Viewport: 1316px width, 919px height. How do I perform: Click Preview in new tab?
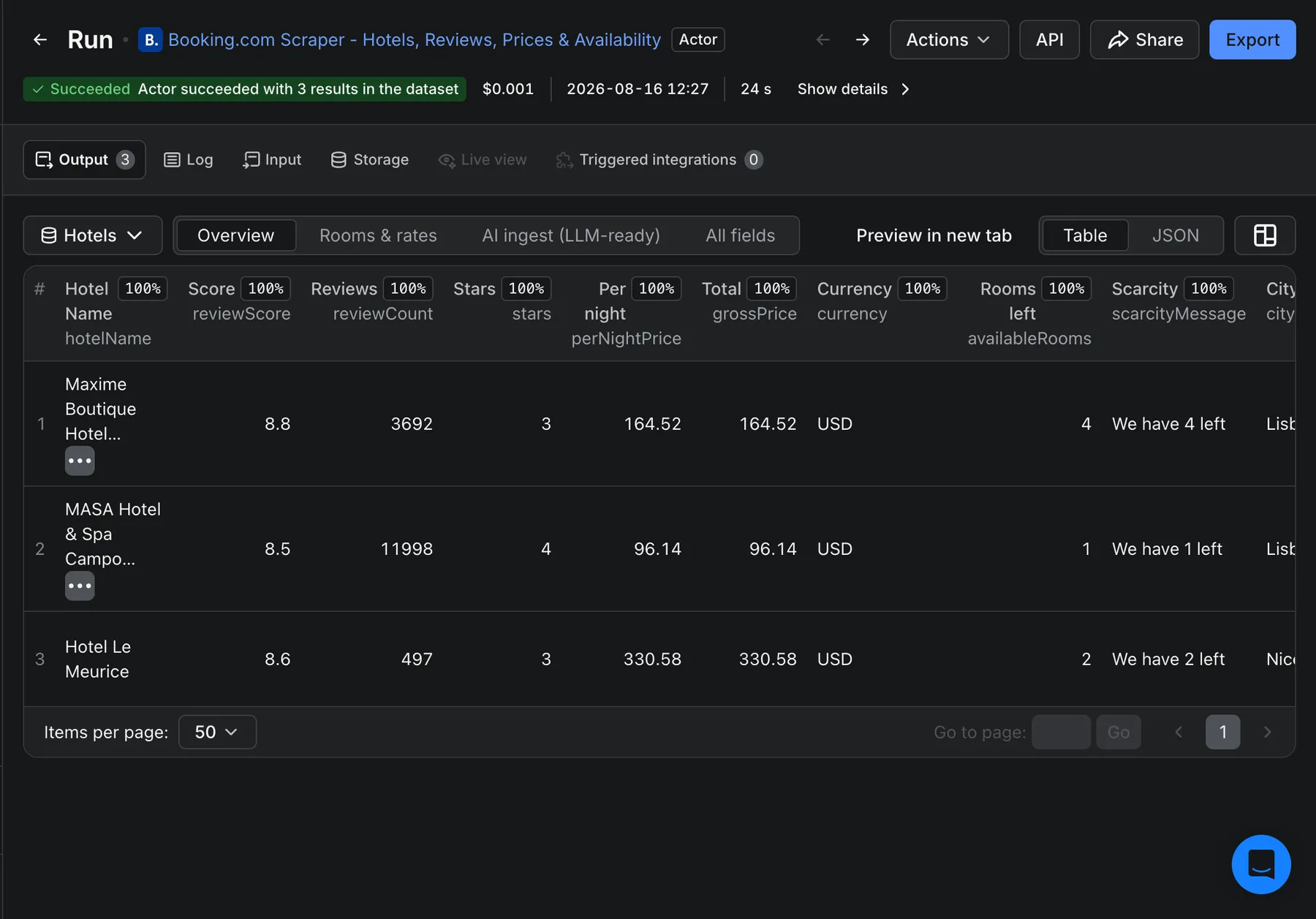click(934, 235)
